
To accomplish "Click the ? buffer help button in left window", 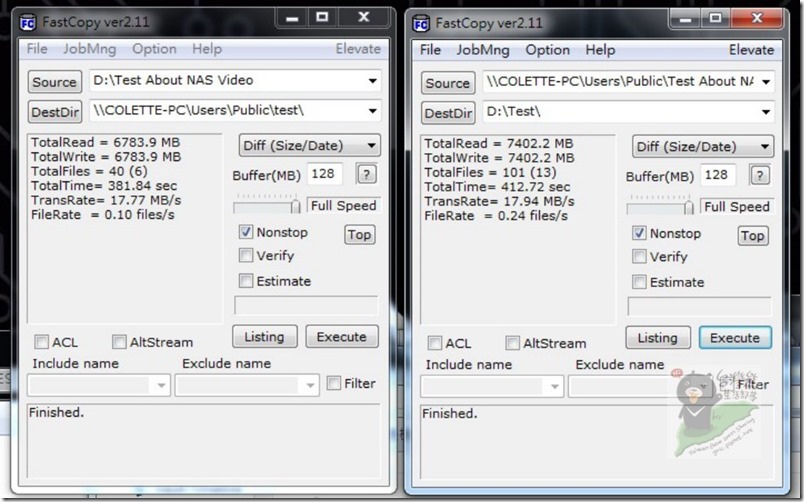I will point(366,174).
